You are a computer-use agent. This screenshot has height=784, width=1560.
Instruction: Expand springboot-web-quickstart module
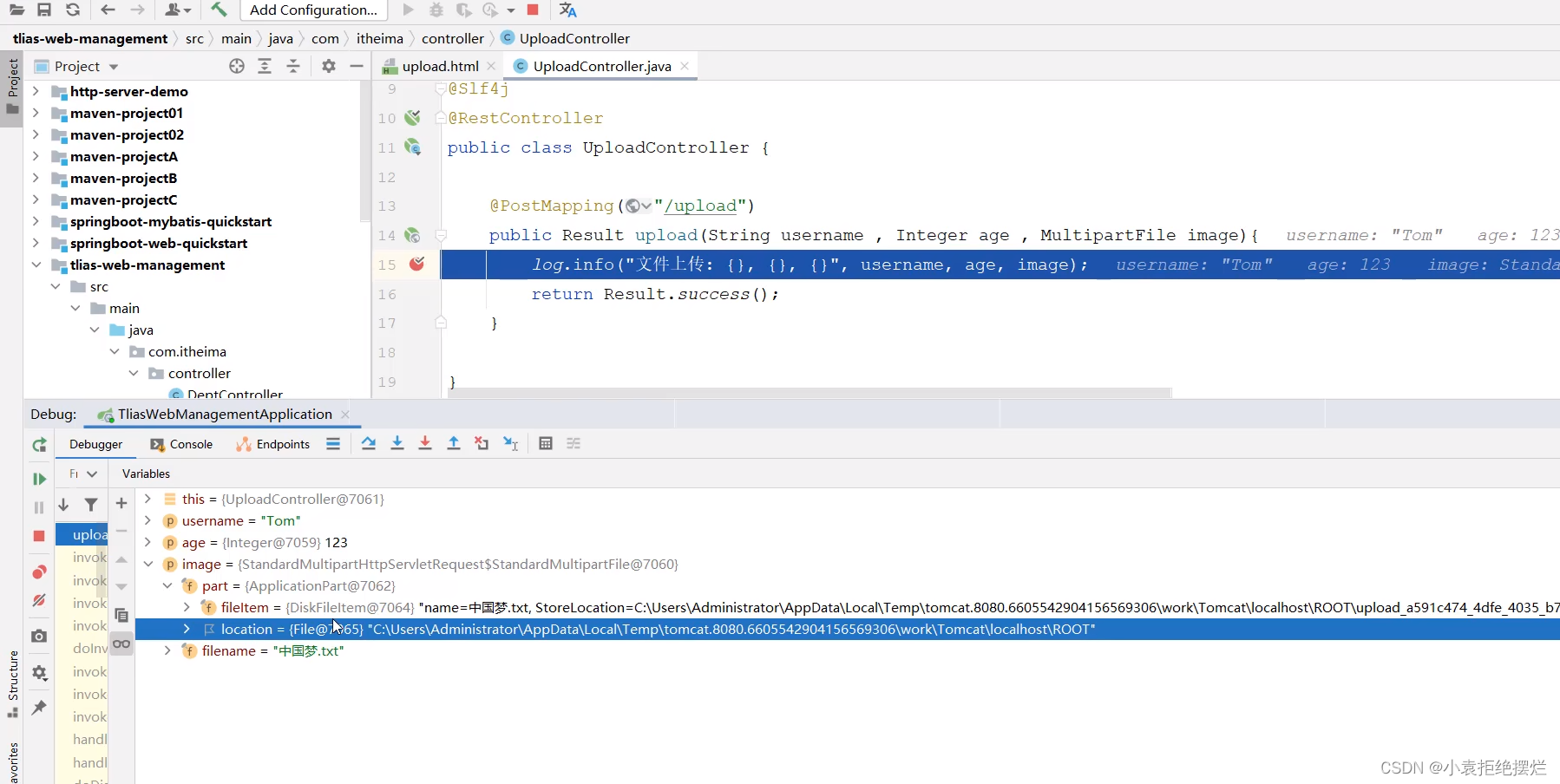(36, 243)
